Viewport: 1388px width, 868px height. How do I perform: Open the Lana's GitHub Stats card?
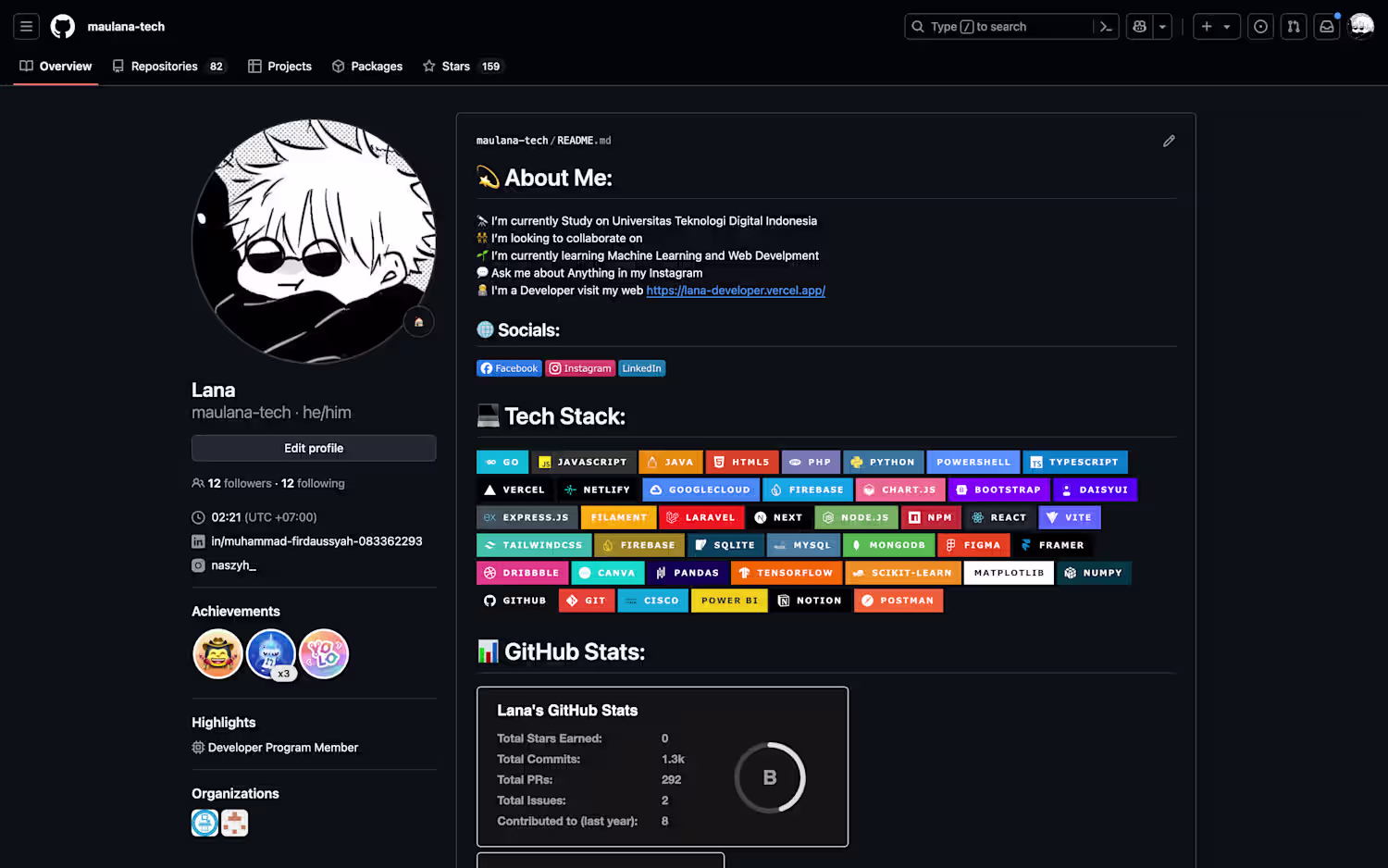(663, 766)
